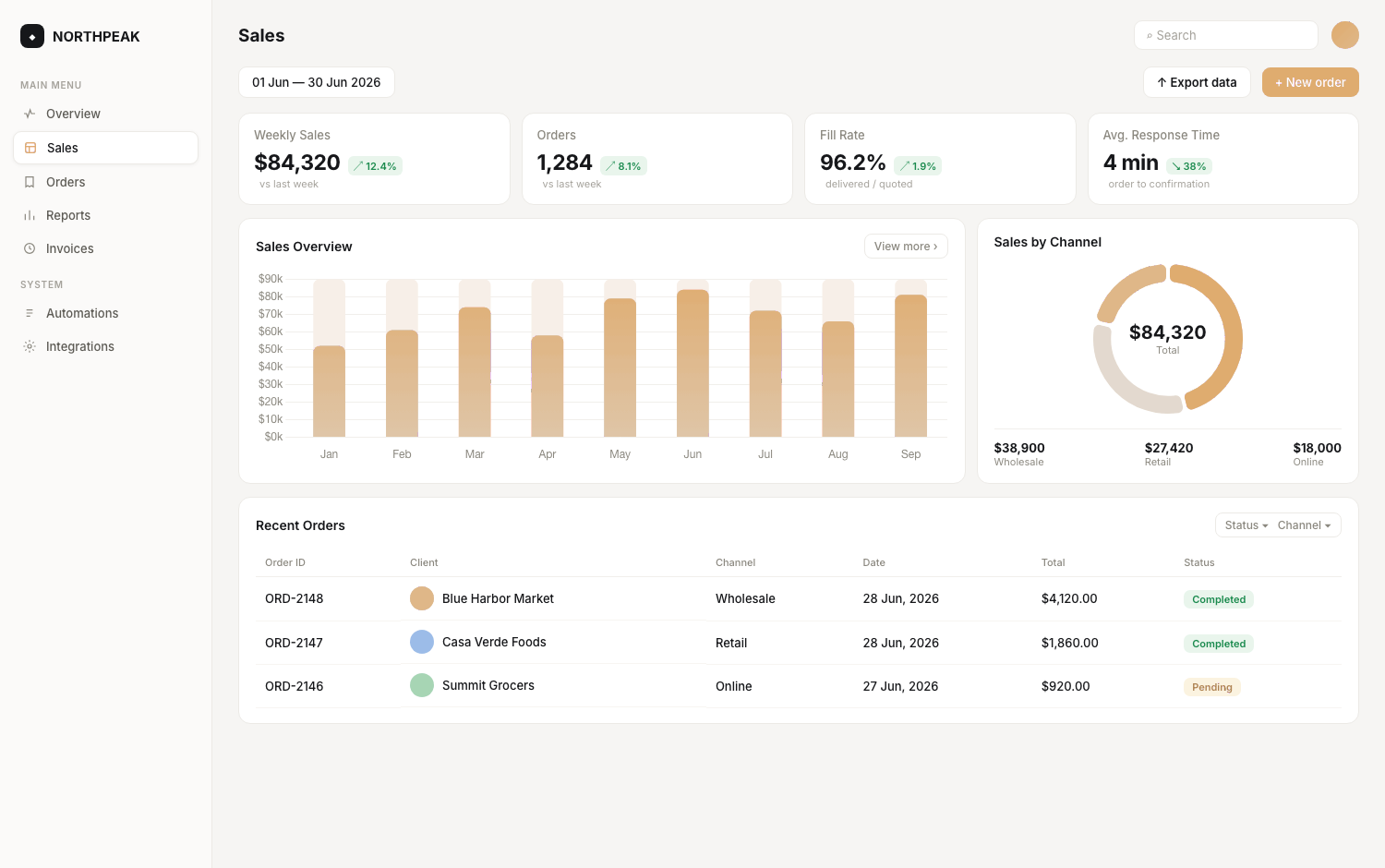Click the Blue Harbor Market client avatar
The height and width of the screenshot is (868, 1385).
click(422, 598)
